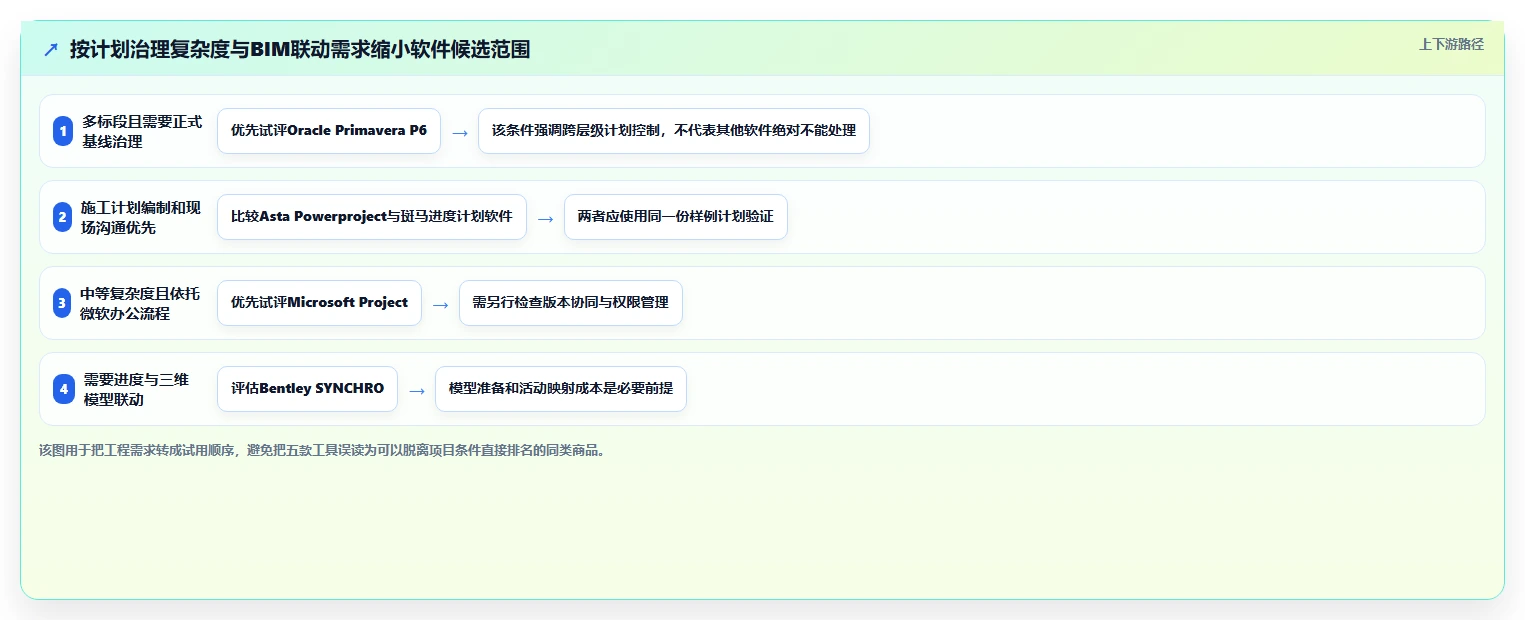Click 多标段且需要正式基线治理 condition text
The image size is (1525, 620).
(142, 131)
